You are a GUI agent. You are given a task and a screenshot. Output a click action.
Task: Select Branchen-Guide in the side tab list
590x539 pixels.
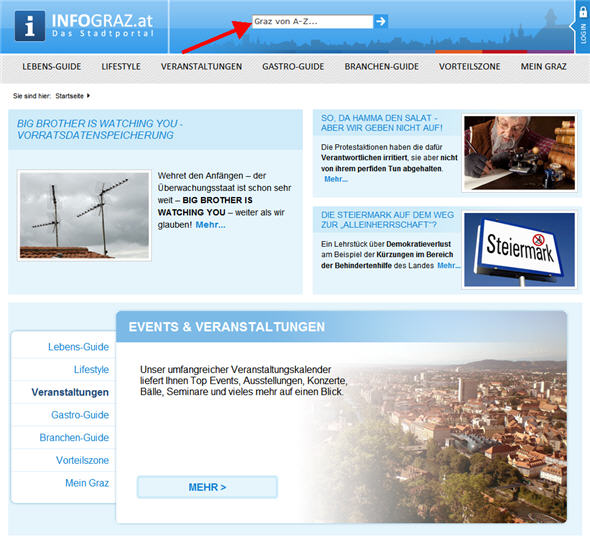point(74,437)
